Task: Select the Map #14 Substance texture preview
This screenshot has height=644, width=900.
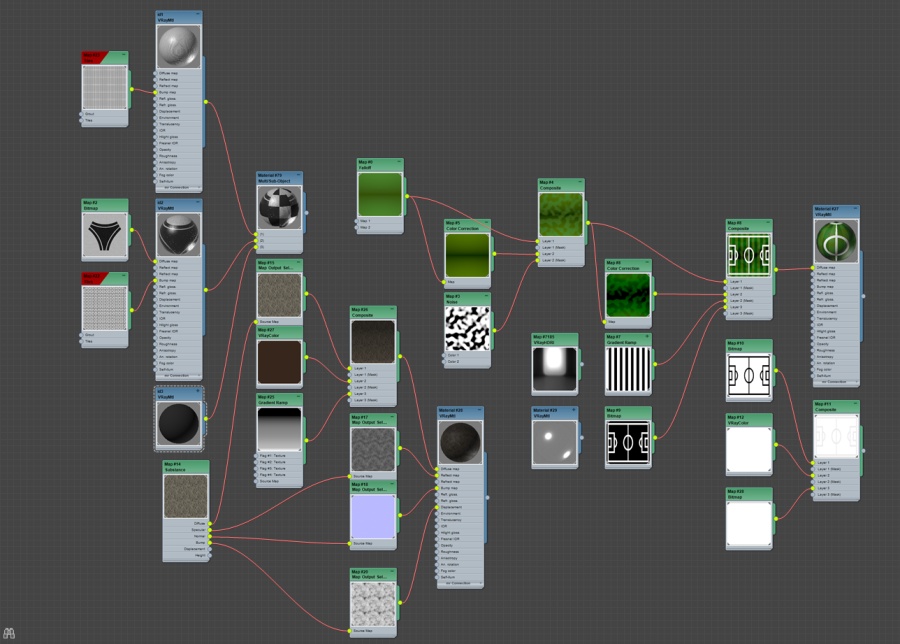Action: tap(185, 496)
